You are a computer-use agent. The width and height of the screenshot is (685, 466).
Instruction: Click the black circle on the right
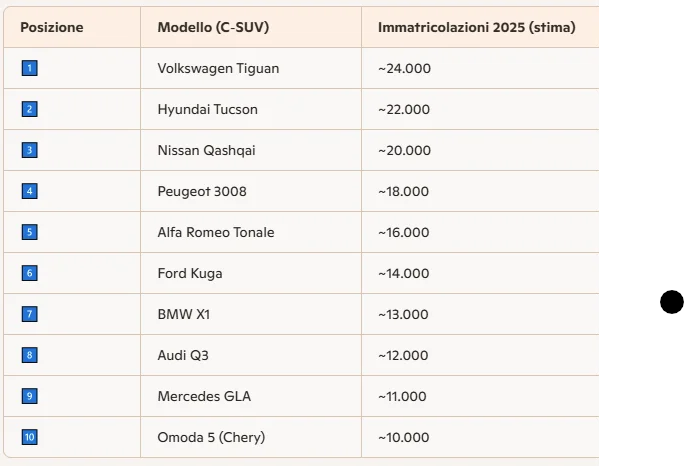point(671,302)
